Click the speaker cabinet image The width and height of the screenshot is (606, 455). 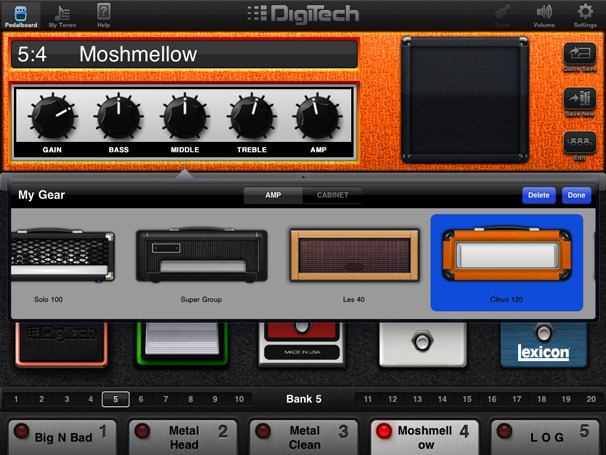pos(465,100)
